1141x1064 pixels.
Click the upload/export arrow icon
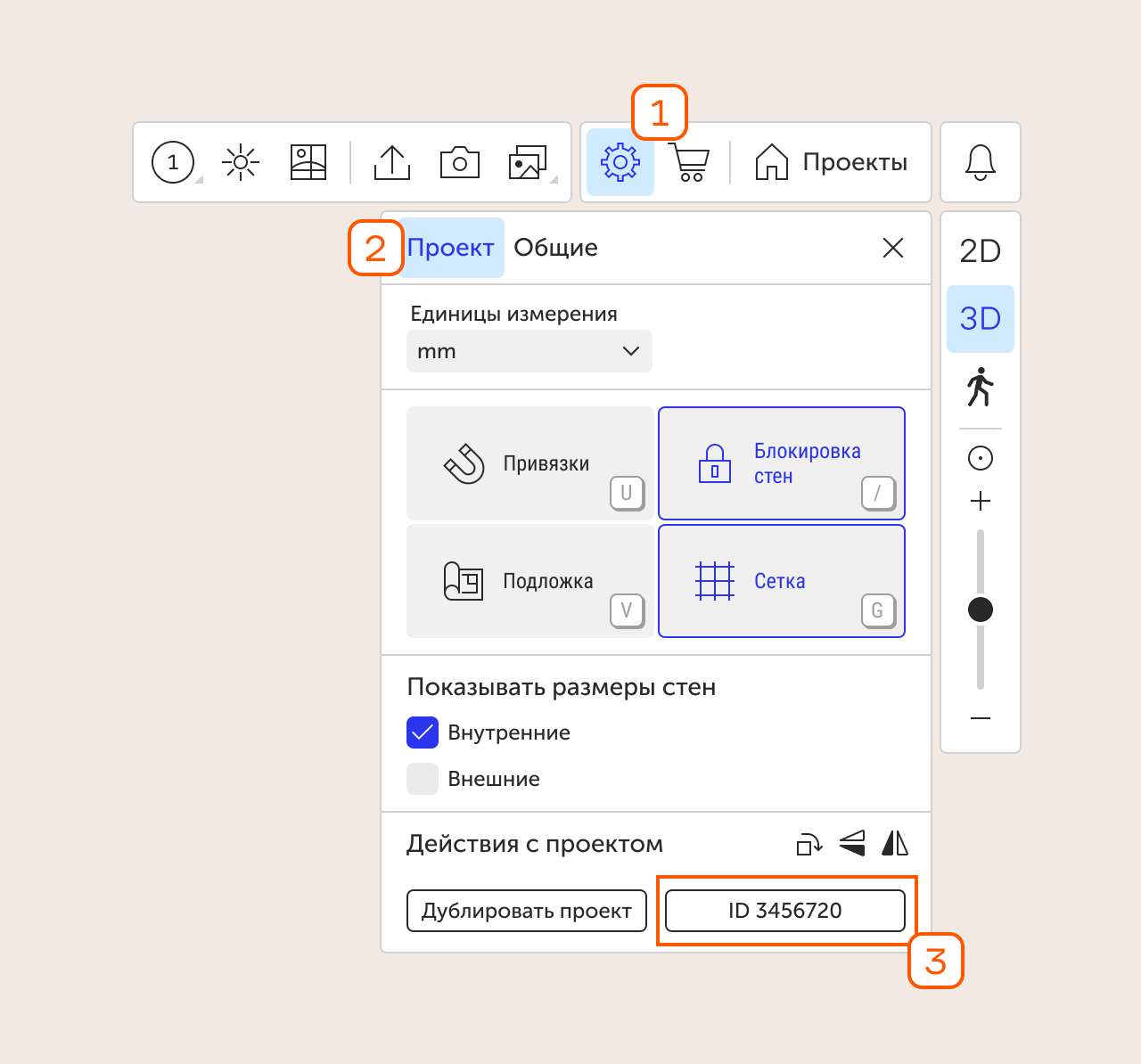(392, 163)
